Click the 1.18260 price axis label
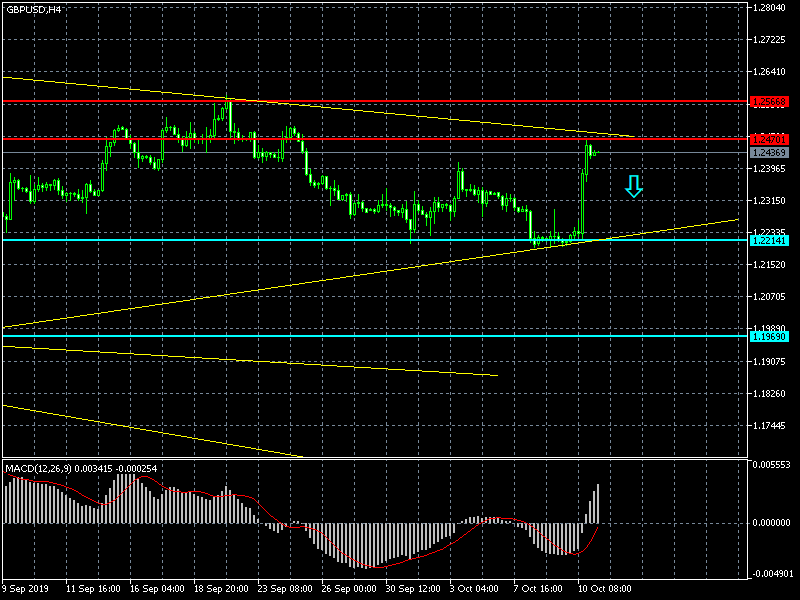 pyautogui.click(x=769, y=393)
